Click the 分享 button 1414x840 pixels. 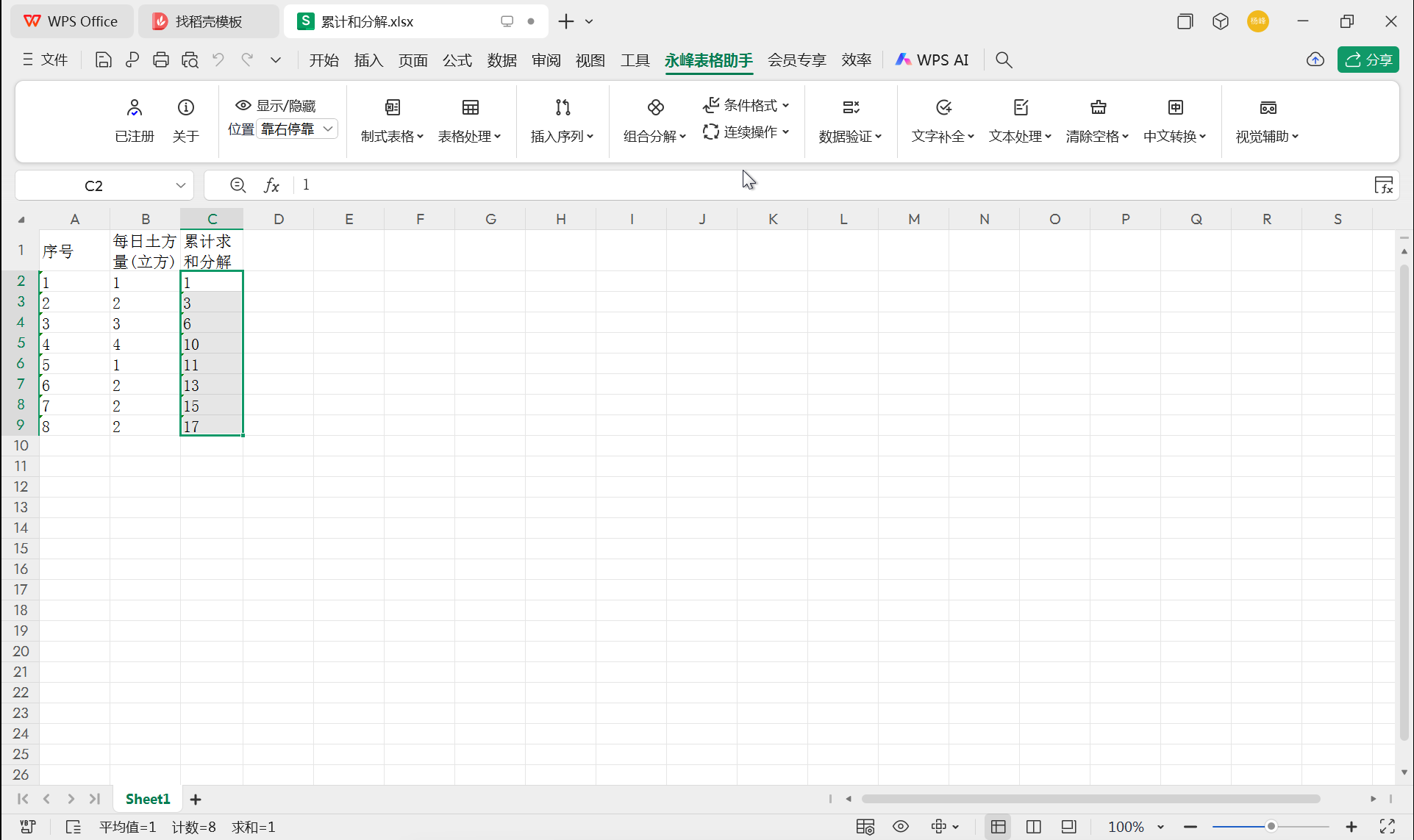click(x=1368, y=60)
